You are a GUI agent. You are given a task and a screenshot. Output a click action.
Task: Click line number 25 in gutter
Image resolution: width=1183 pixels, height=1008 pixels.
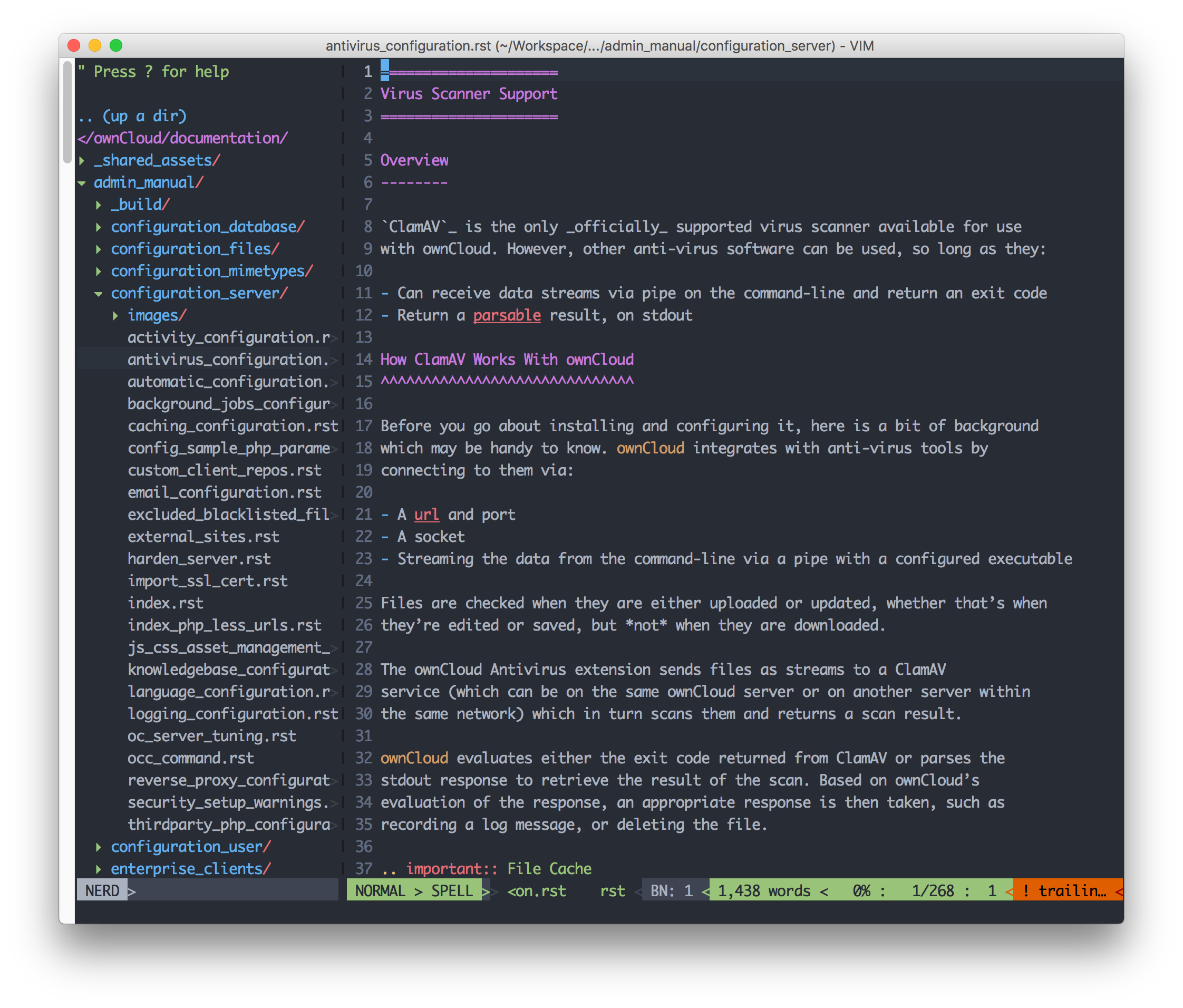[x=364, y=604]
